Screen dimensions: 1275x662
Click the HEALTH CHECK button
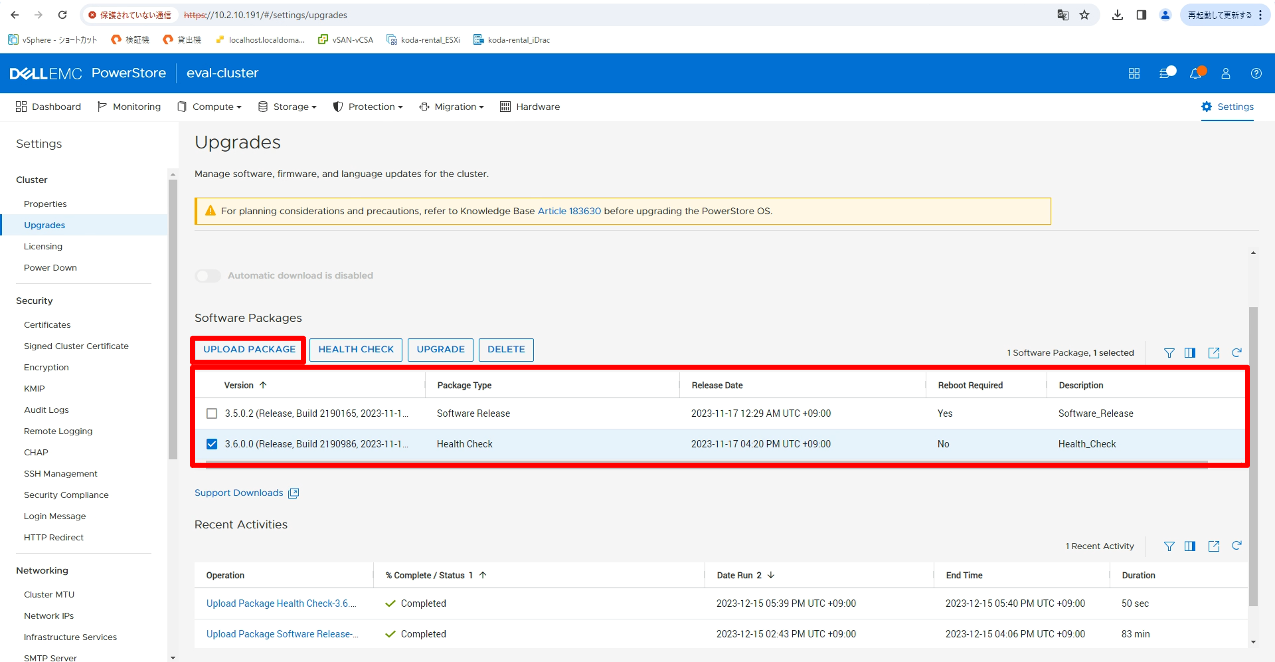[356, 349]
